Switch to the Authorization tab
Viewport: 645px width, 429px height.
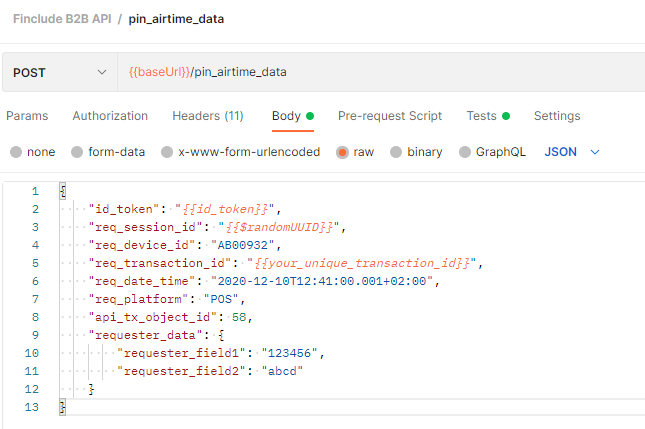tap(110, 116)
